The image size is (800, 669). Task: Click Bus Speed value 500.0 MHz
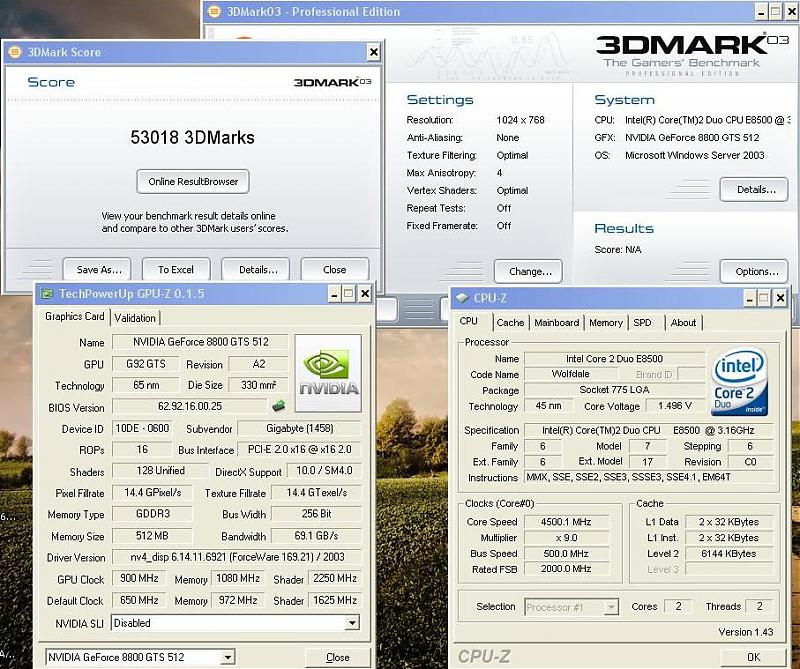[566, 554]
